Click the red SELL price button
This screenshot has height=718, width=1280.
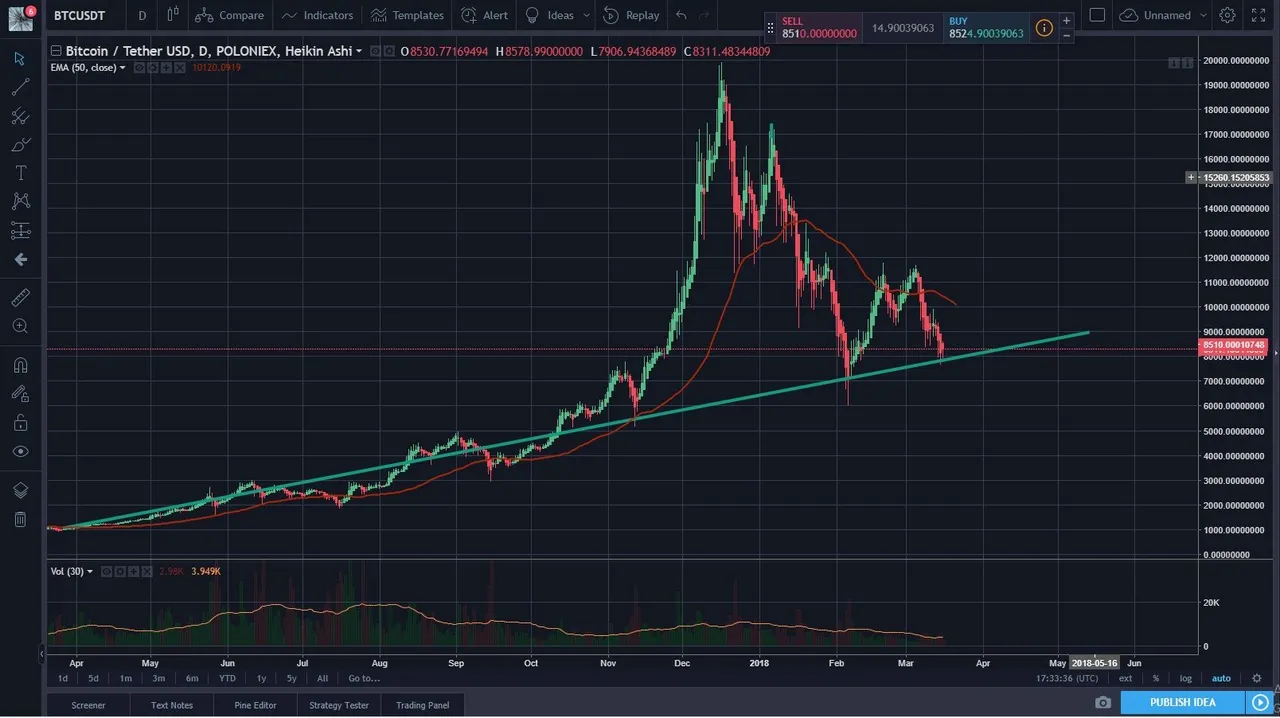(x=820, y=27)
